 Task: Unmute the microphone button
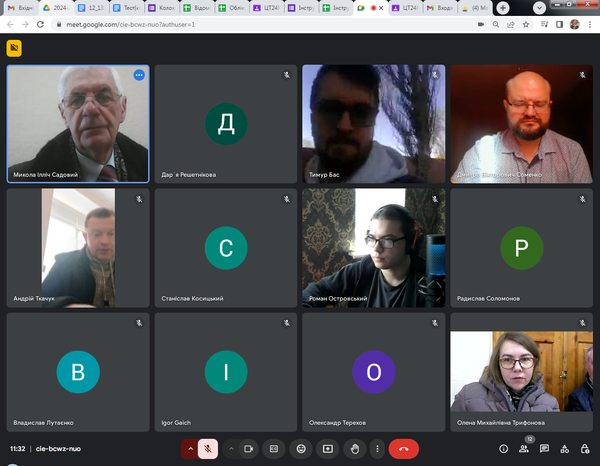208,449
